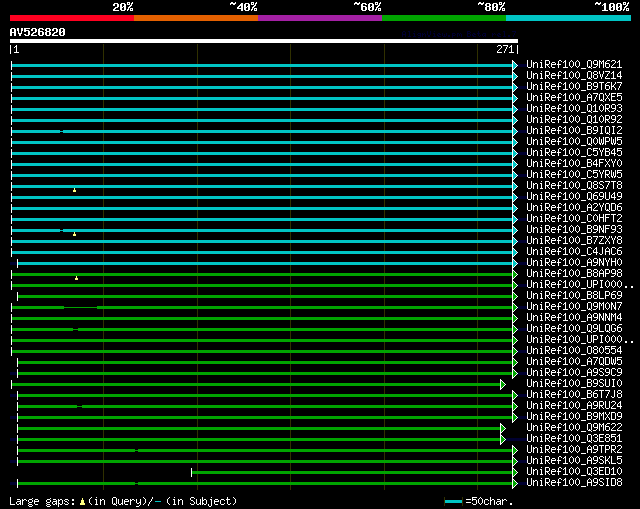Open the UniRef100_Q9M622 entry
Screen dimensions: 640x509
(574, 428)
